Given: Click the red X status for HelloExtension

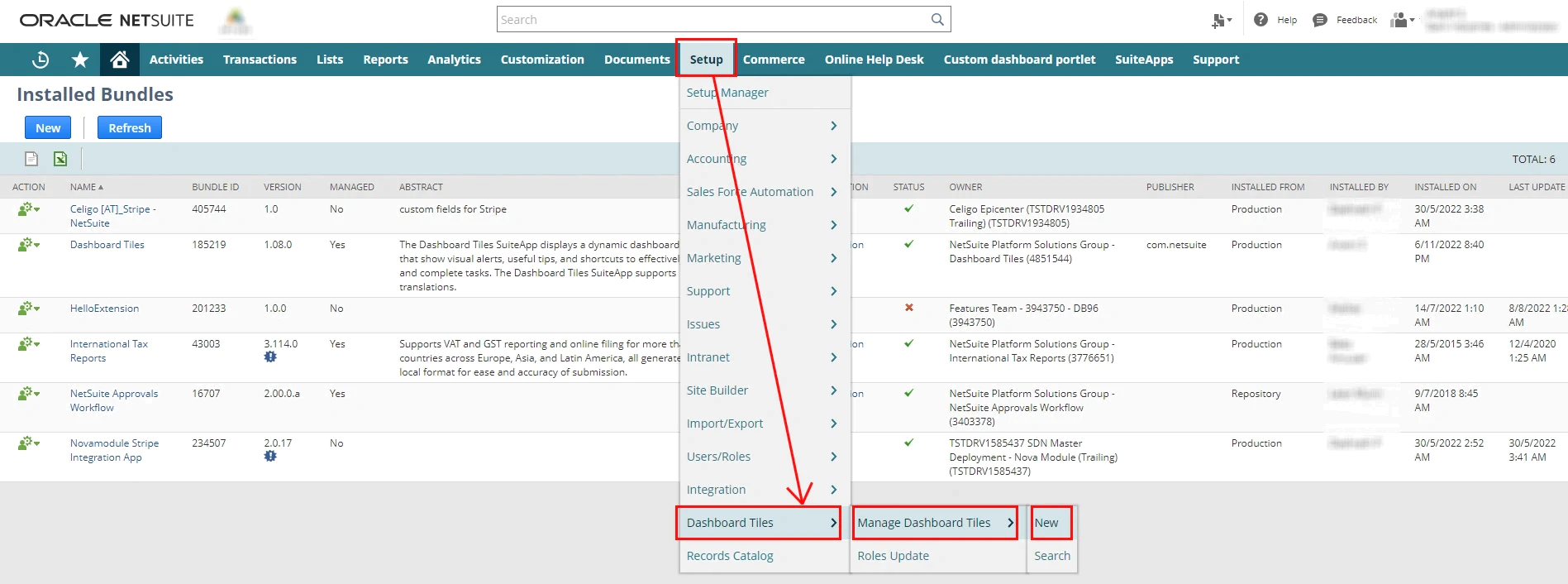Looking at the screenshot, I should click(909, 308).
